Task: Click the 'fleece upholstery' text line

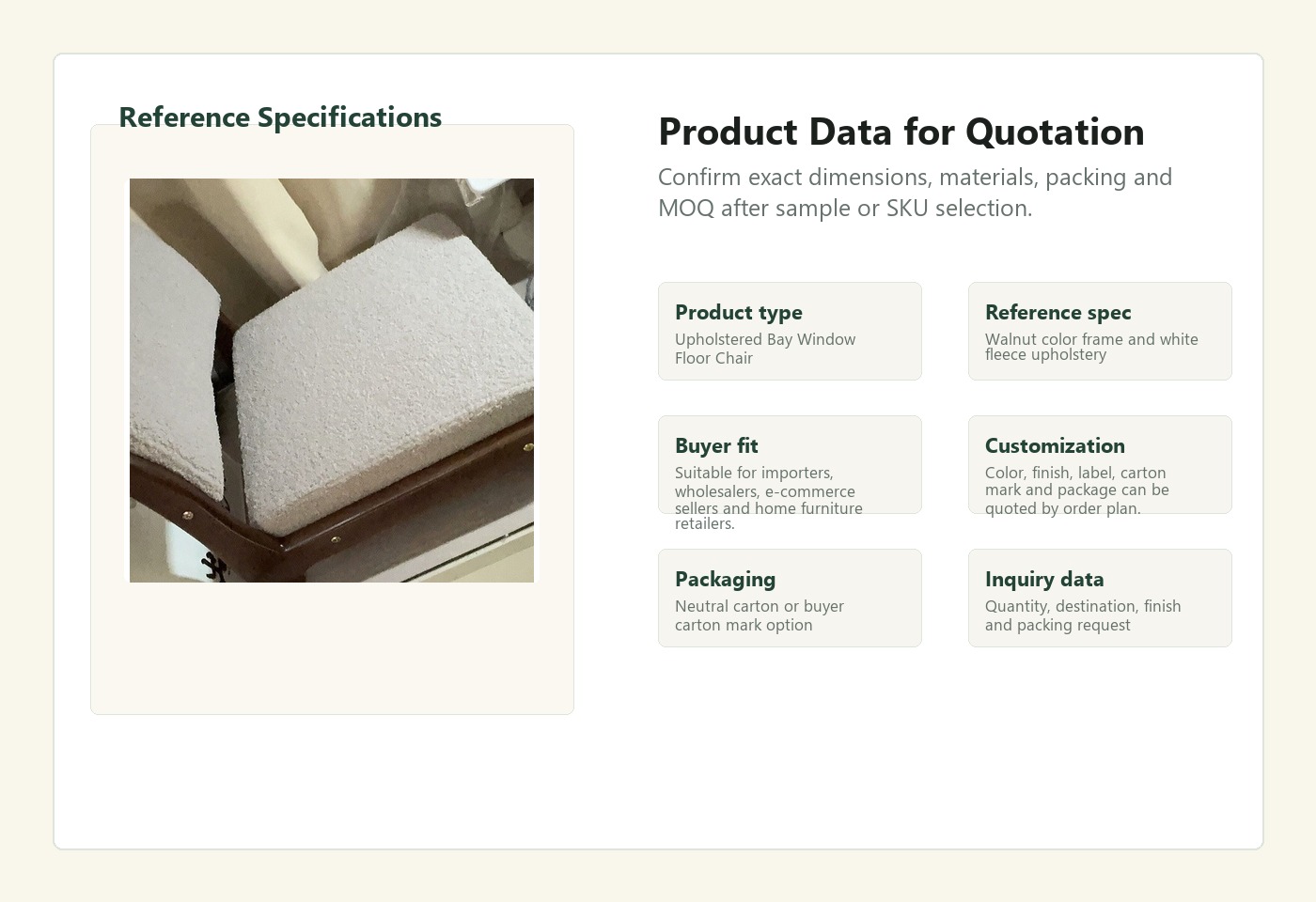Action: [1045, 354]
